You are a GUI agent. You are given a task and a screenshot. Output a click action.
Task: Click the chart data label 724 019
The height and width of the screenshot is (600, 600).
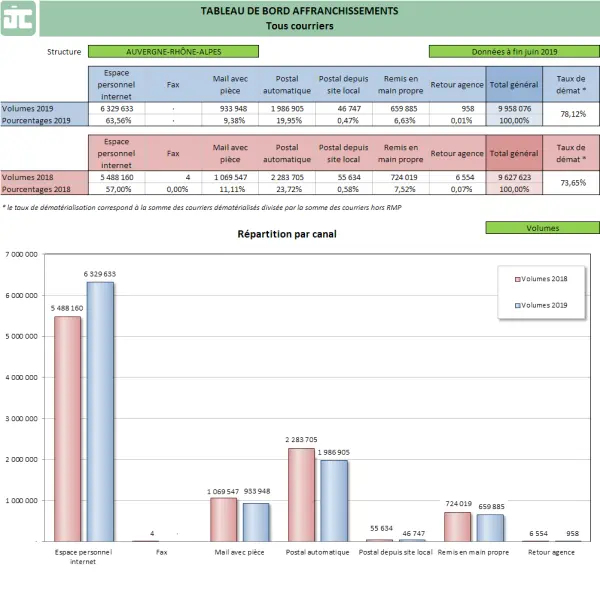coord(458,504)
